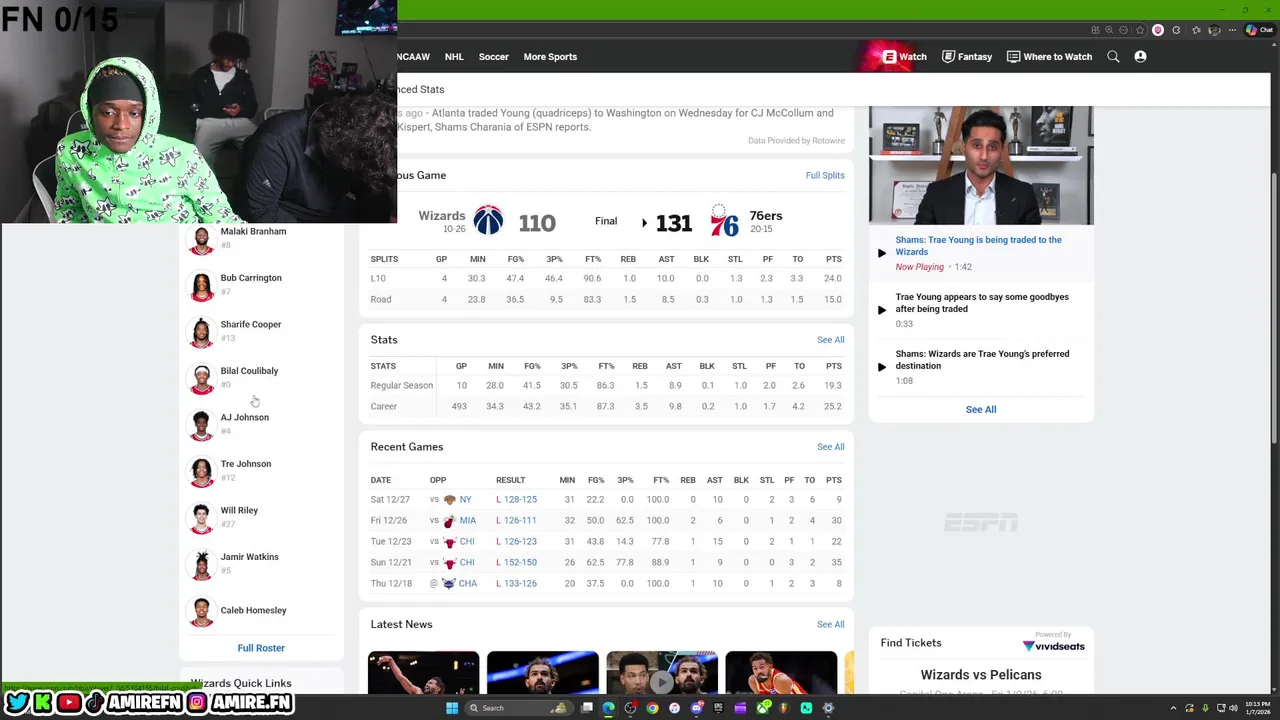The height and width of the screenshot is (720, 1280).
Task: Click the browser favorites star icon
Action: (1140, 30)
